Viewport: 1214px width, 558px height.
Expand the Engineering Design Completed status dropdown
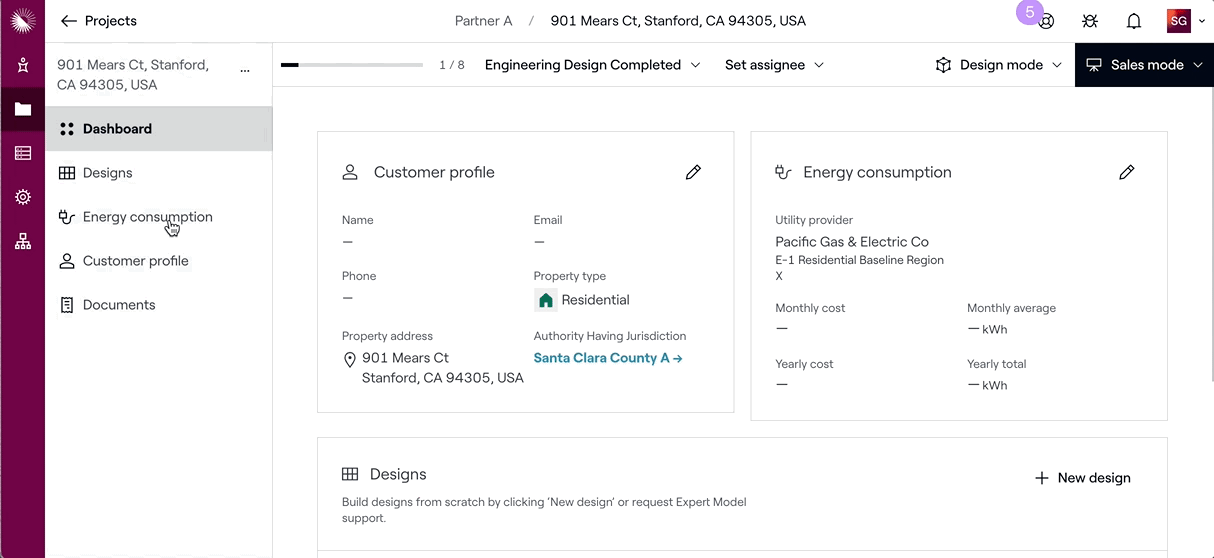click(592, 65)
